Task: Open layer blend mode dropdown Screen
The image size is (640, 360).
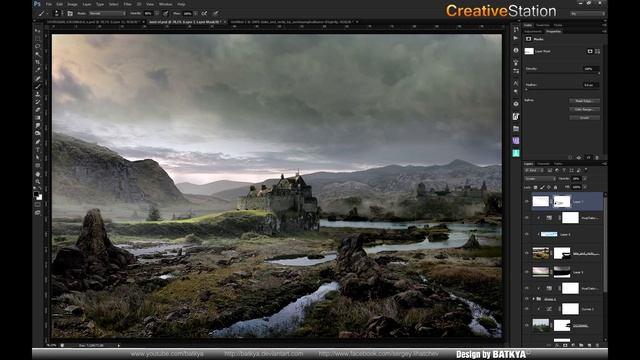Action: [x=540, y=179]
